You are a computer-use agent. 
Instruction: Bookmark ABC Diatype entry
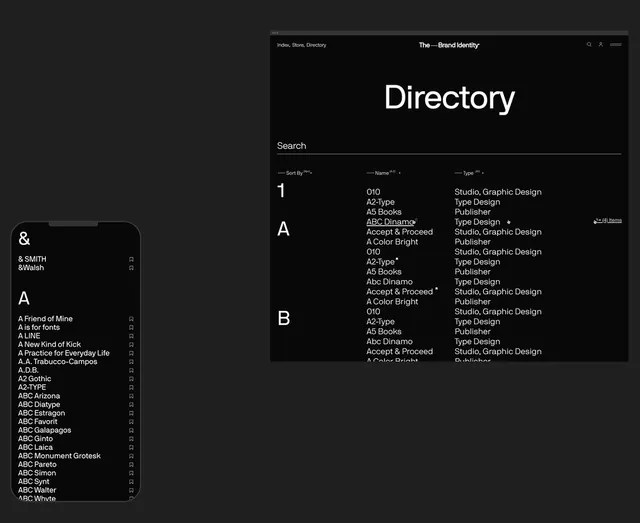131,405
